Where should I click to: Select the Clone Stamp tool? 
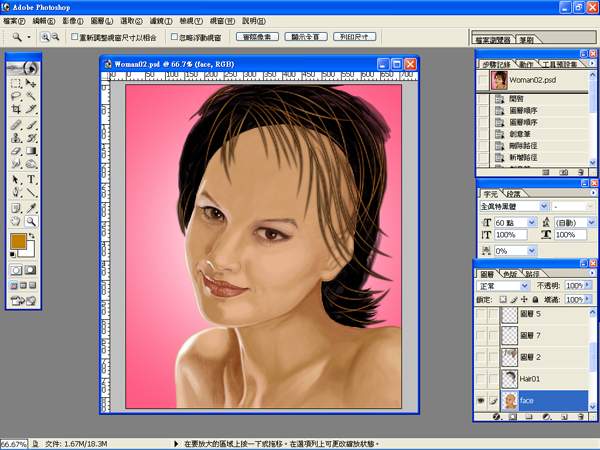point(16,138)
